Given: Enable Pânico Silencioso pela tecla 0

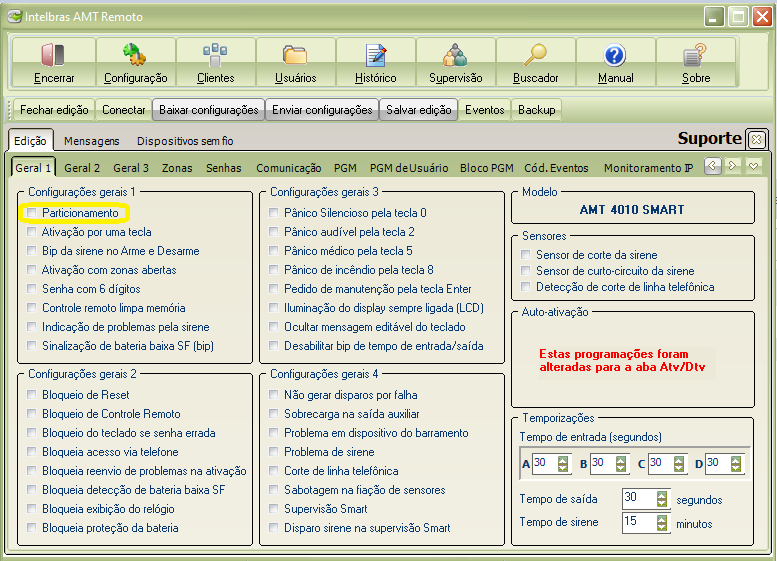Looking at the screenshot, I should pyautogui.click(x=274, y=213).
